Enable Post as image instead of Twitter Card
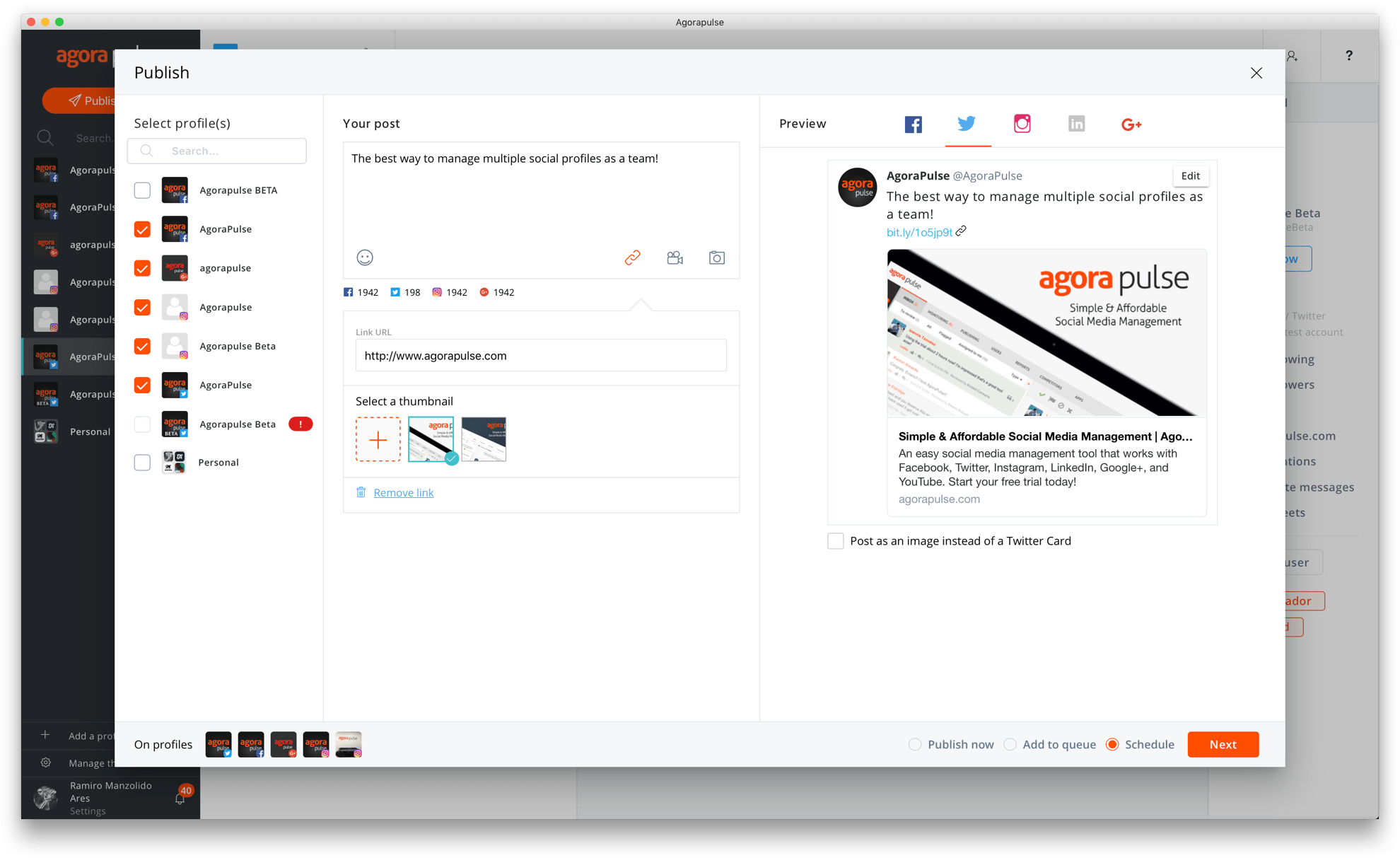 click(835, 541)
